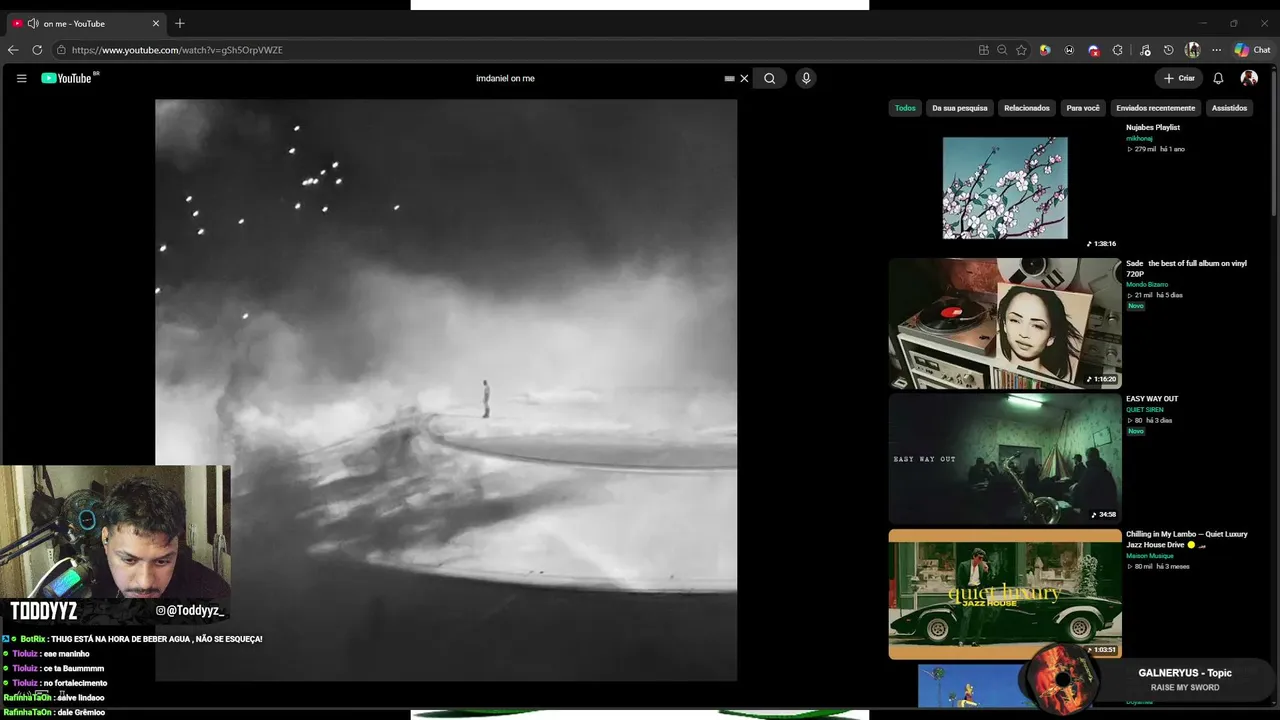The height and width of the screenshot is (720, 1280).
Task: Open the Extensions puzzle piece menu
Action: tap(1118, 50)
